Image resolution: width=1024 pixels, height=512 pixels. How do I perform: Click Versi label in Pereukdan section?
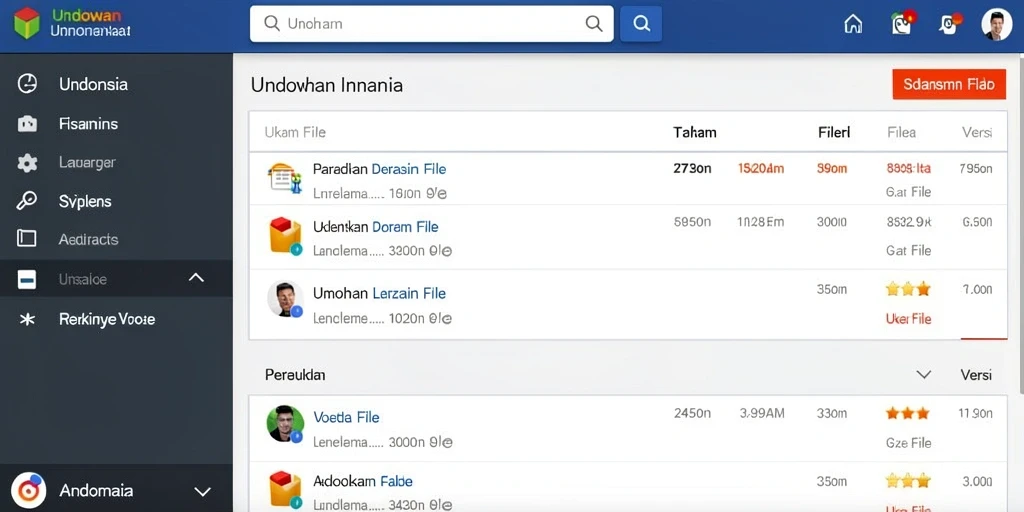976,375
